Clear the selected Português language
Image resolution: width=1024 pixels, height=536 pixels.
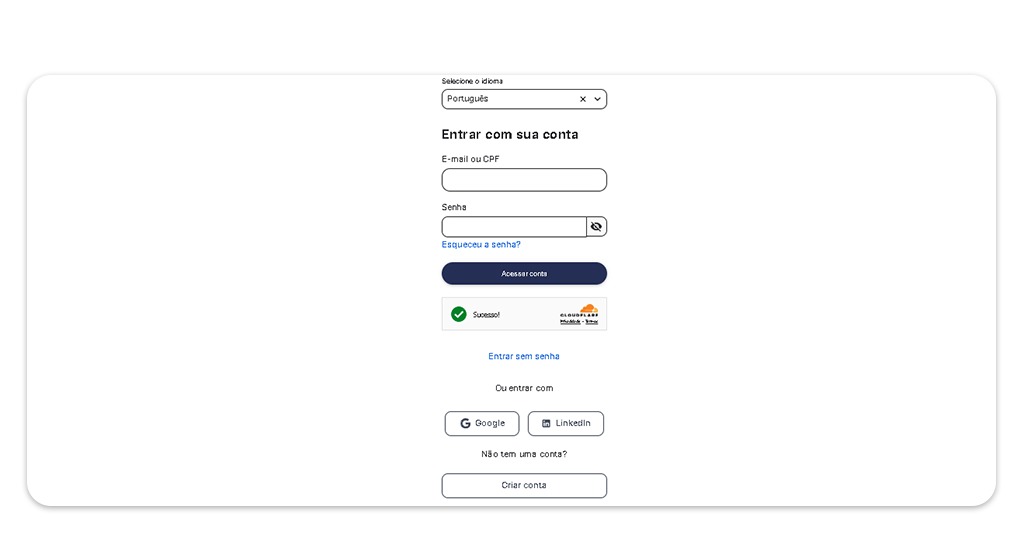[x=583, y=99]
